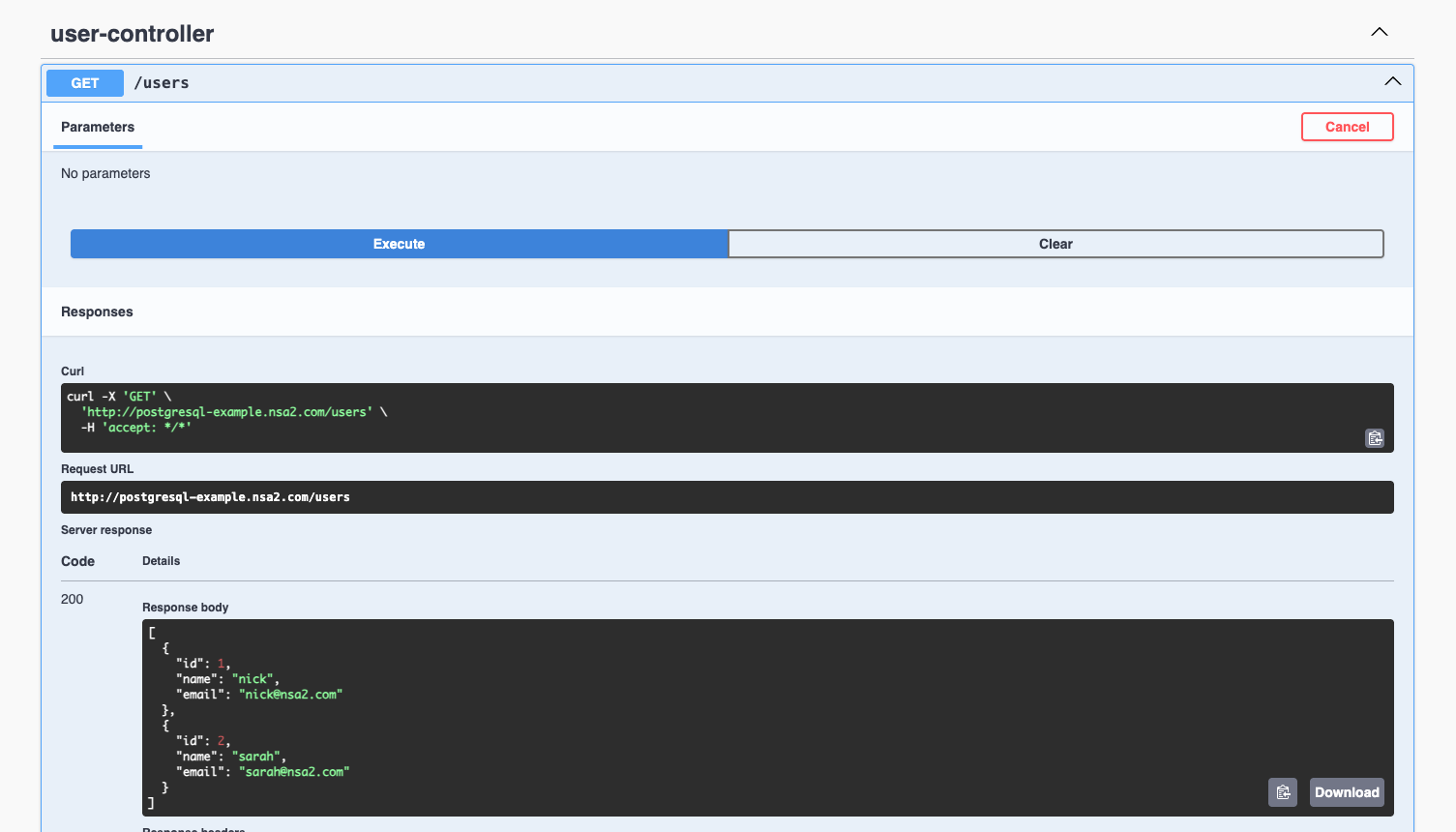Click the /users endpoint path label
The width and height of the screenshot is (1456, 832).
(162, 82)
